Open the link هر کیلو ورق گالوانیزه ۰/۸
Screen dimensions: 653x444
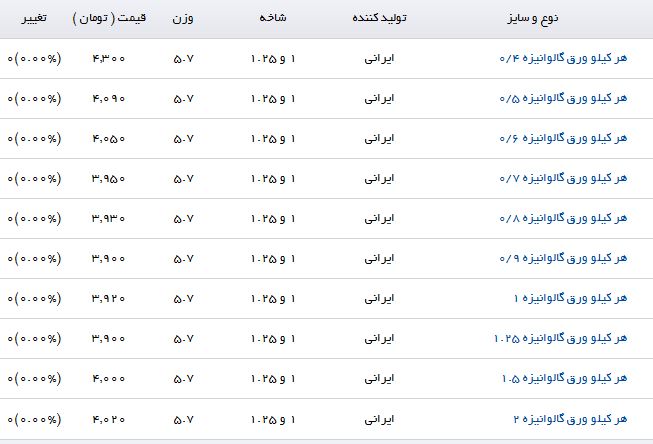pos(563,218)
